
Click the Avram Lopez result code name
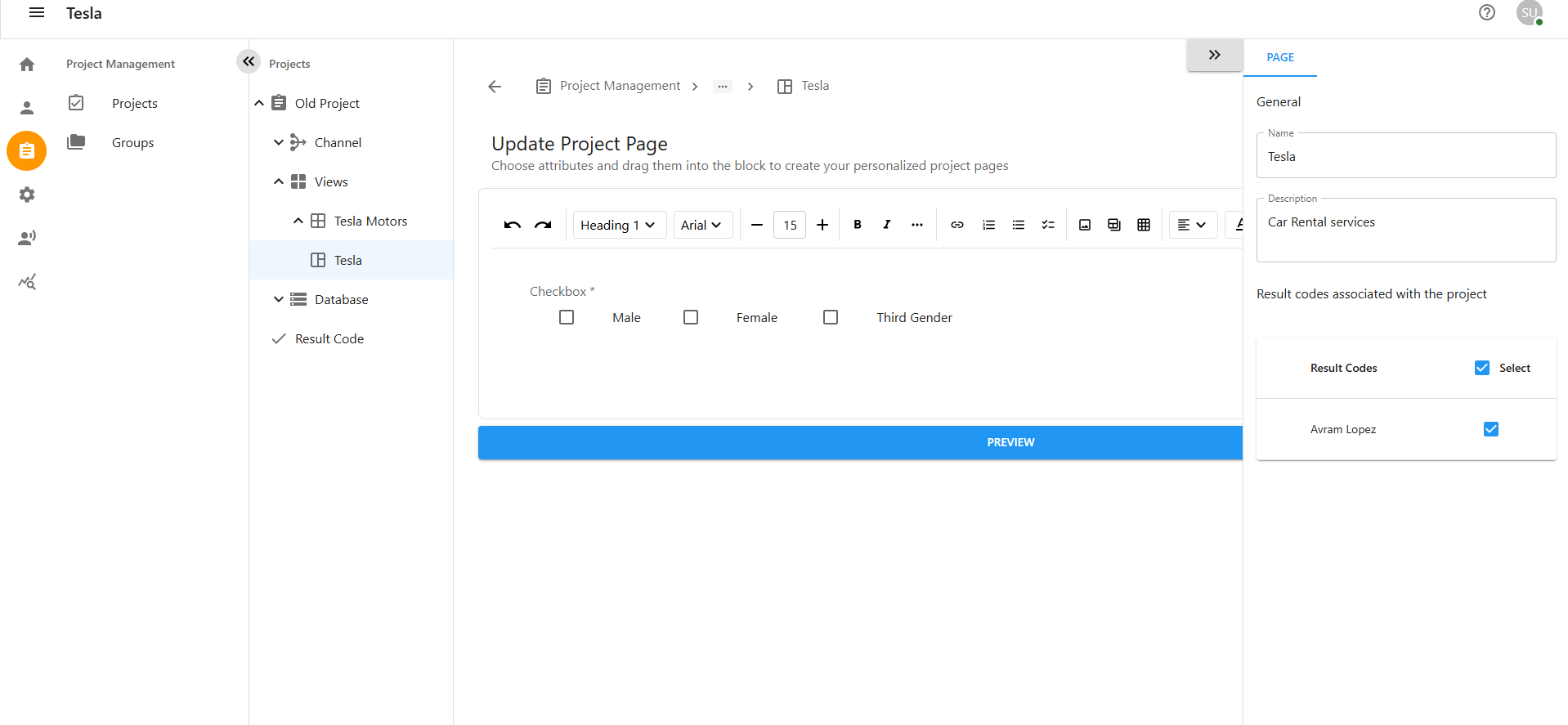1343,429
